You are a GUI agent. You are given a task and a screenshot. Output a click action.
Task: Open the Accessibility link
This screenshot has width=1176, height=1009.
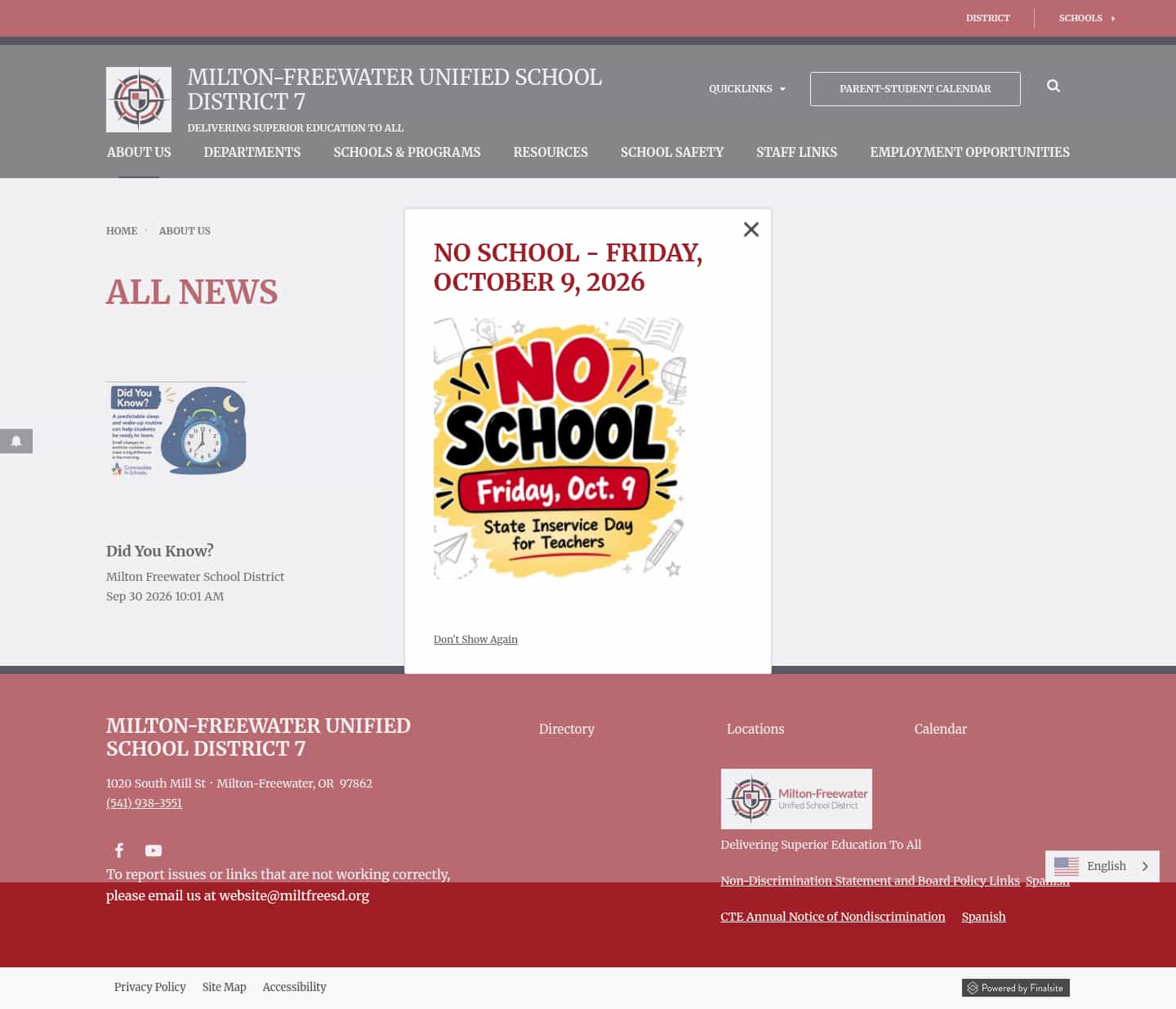(x=294, y=987)
